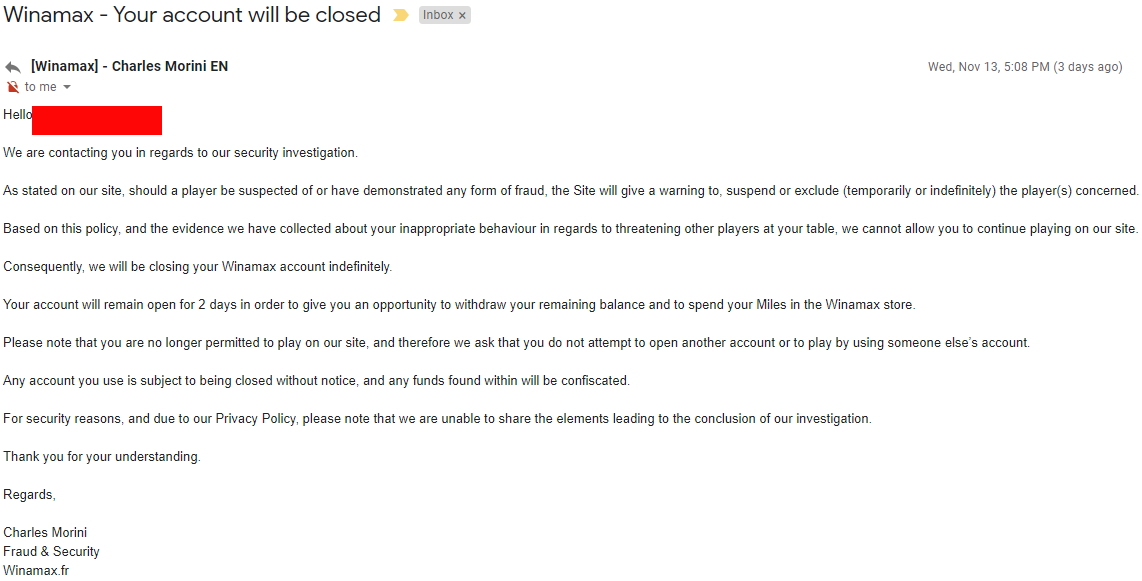Click the Inbox label chip
The image size is (1142, 581).
pos(438,15)
